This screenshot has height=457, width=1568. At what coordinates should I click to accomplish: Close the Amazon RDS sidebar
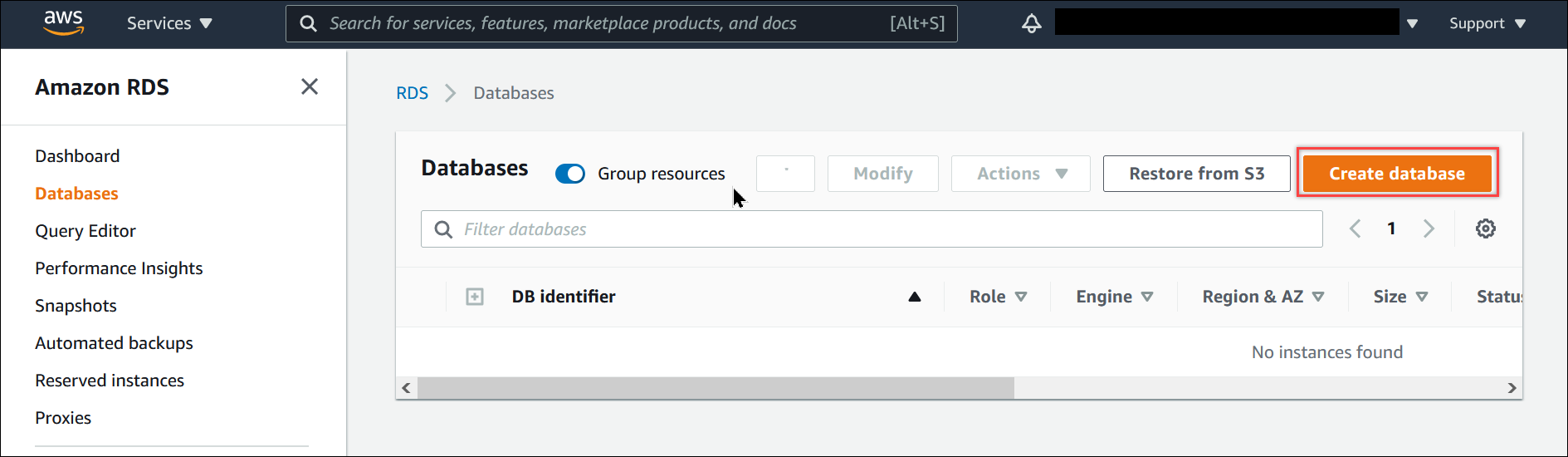point(310,86)
